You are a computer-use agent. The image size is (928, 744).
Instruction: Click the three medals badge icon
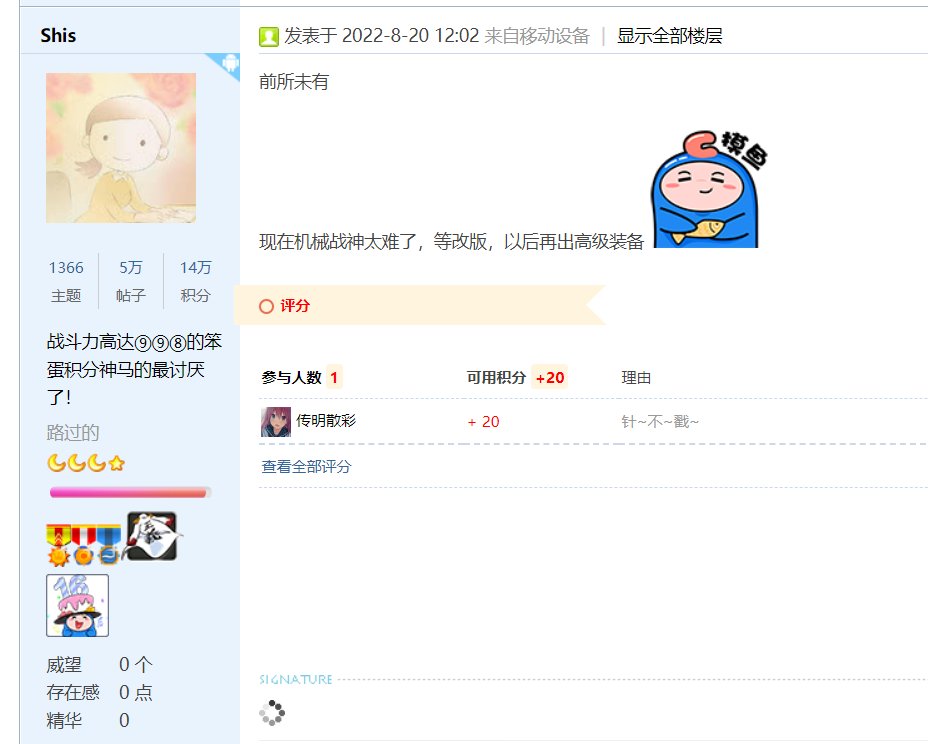click(84, 544)
